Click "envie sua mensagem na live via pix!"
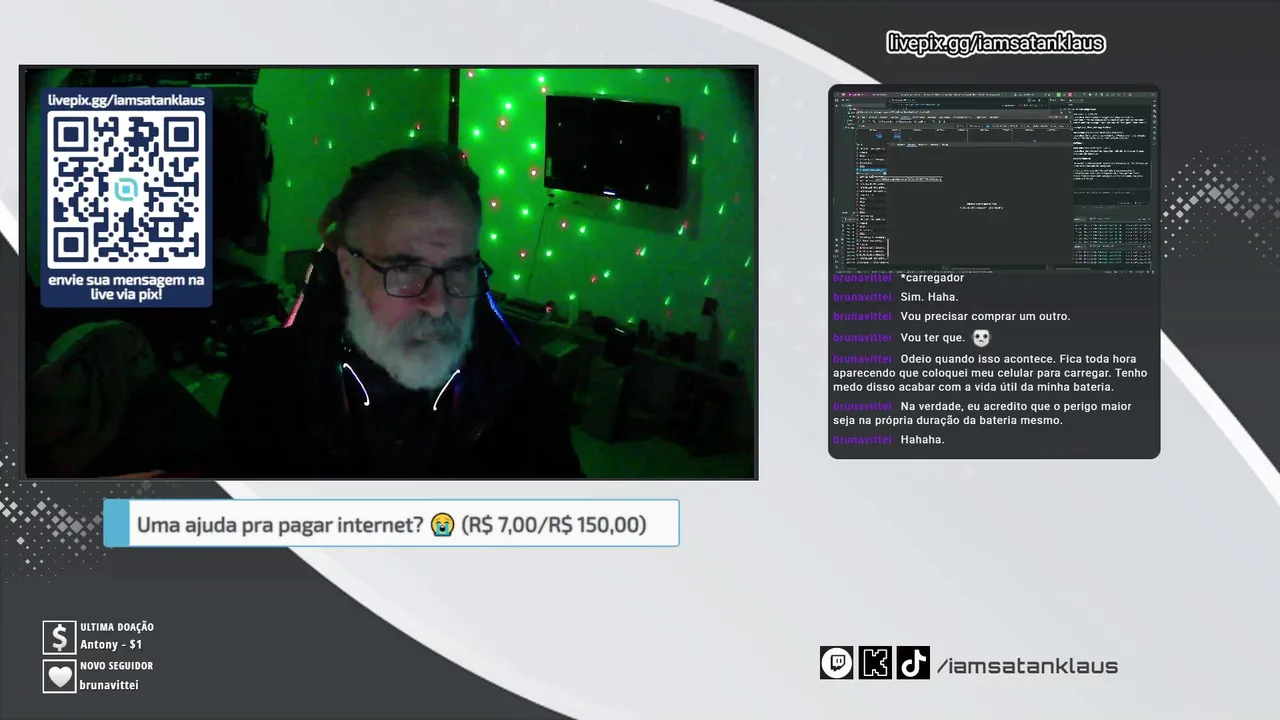Image resolution: width=1280 pixels, height=720 pixels. tap(126, 288)
